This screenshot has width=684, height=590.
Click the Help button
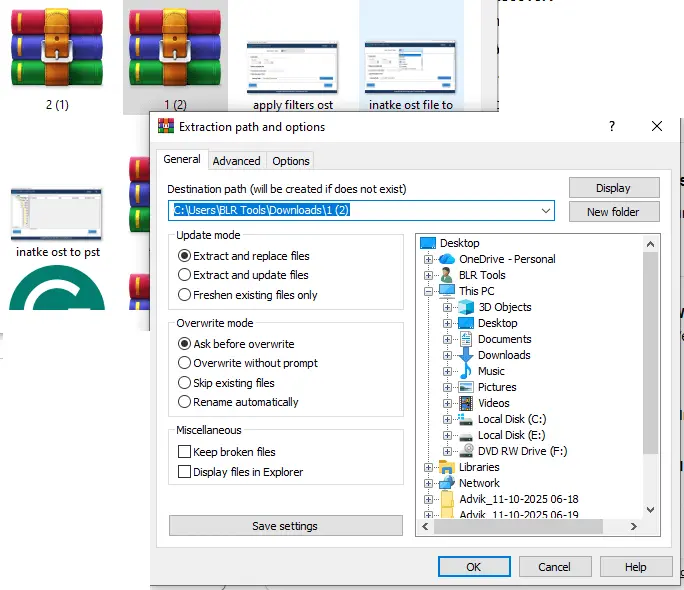coord(636,566)
